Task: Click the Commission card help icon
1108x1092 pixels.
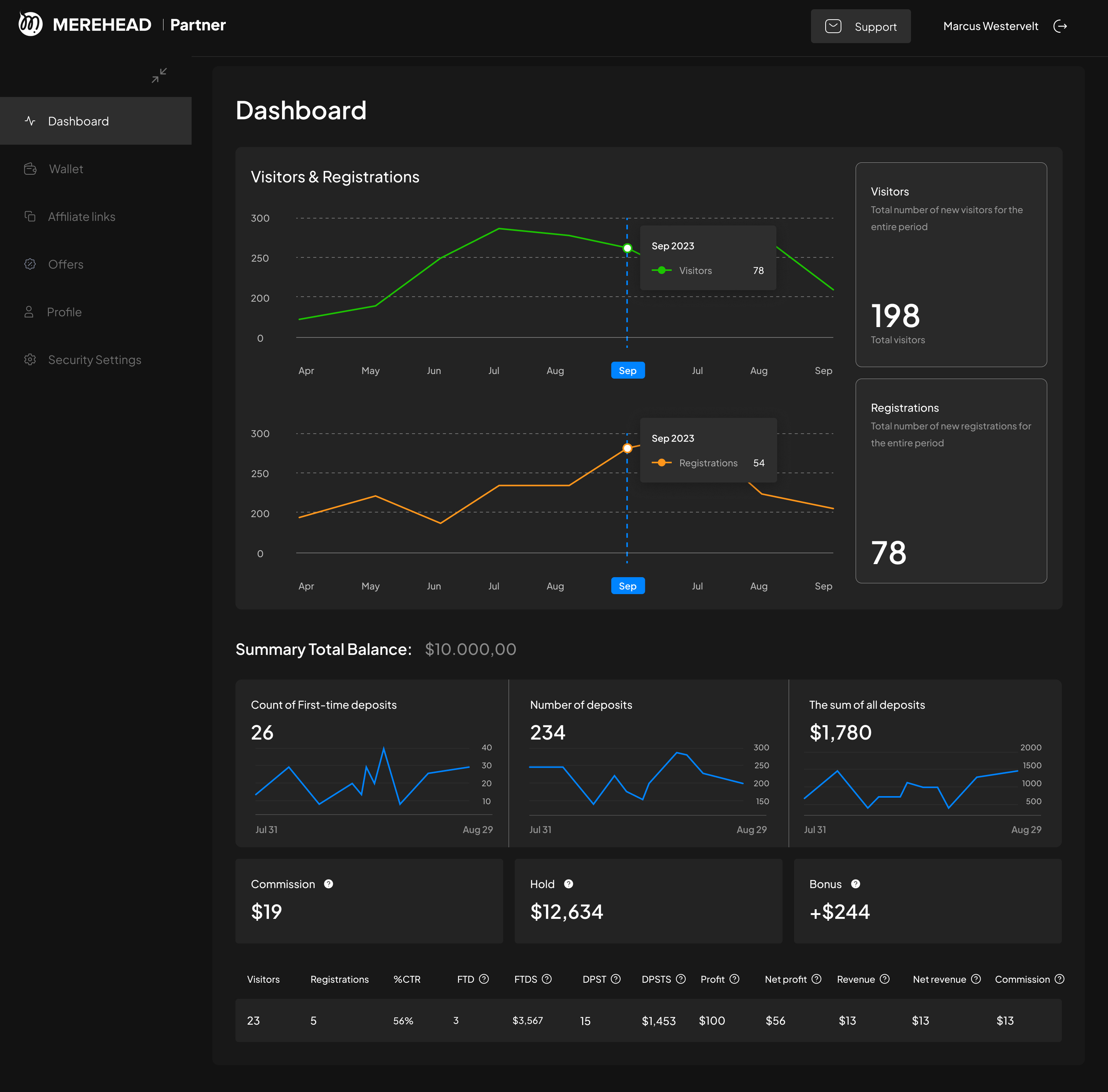Action: click(329, 884)
